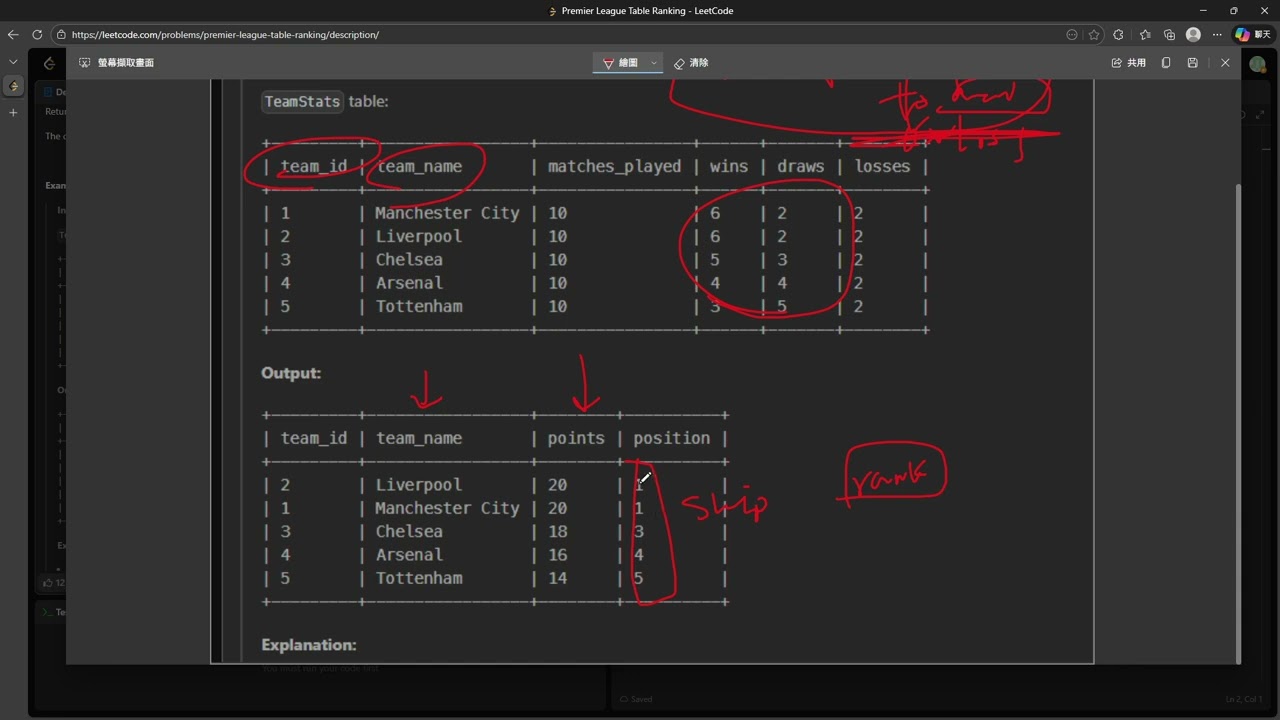Save the captured screenshot
This screenshot has height=720, width=1280.
click(x=1192, y=63)
